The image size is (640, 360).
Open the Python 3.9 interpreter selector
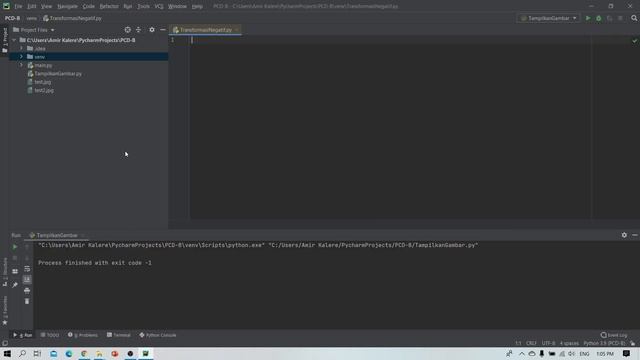[x=604, y=343]
